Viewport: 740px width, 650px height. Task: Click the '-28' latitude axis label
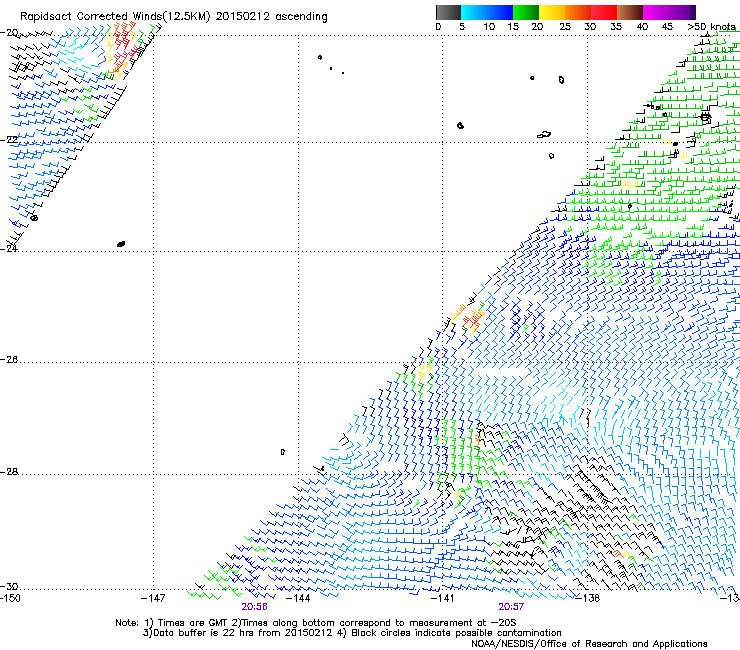click(x=9, y=472)
